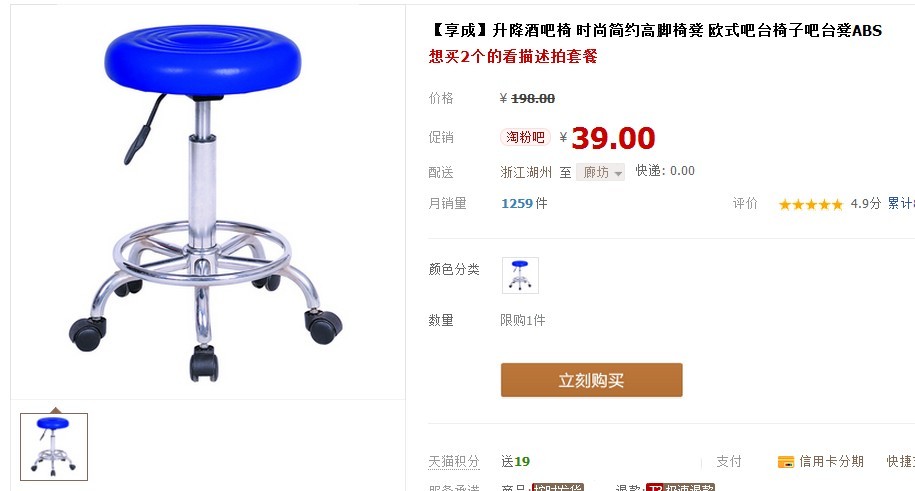Click the red 想买2个的看描述拍套餐 subtitle

513,56
